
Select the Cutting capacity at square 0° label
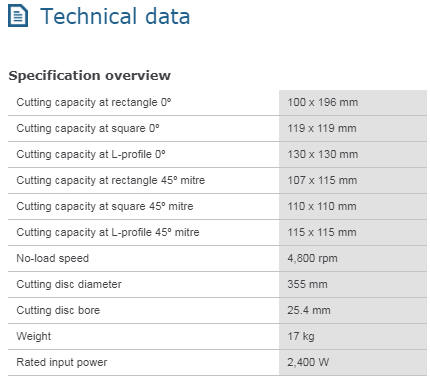(x=88, y=128)
